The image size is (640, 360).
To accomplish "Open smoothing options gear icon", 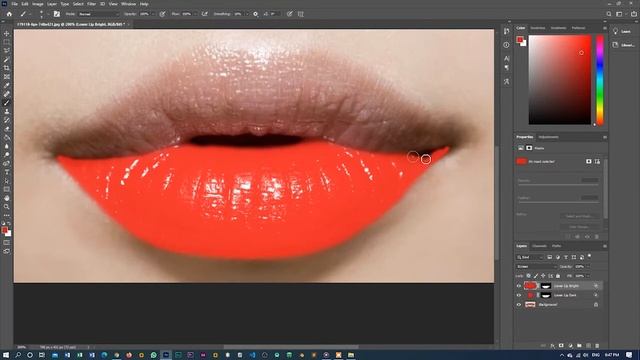I will pyautogui.click(x=256, y=14).
